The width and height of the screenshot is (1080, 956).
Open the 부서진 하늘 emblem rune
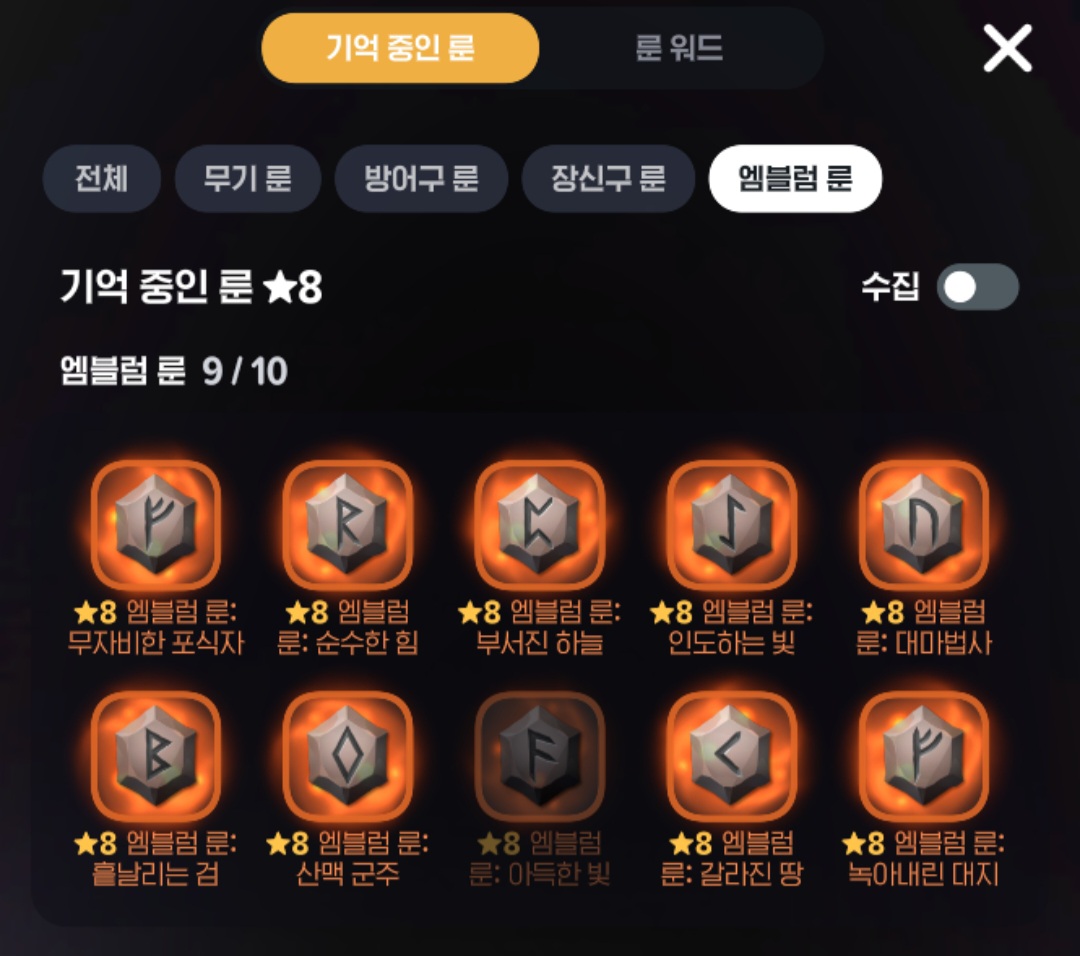pyautogui.click(x=540, y=525)
